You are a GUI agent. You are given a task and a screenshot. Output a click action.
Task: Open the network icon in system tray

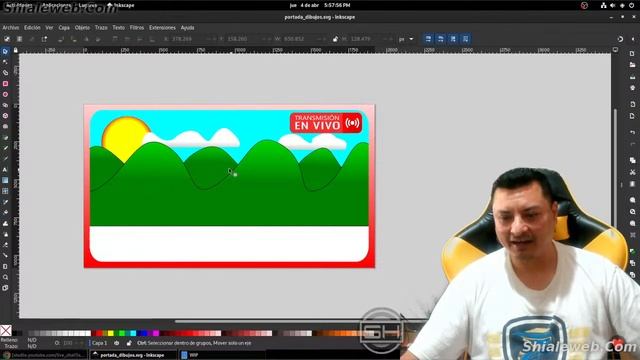click(603, 5)
